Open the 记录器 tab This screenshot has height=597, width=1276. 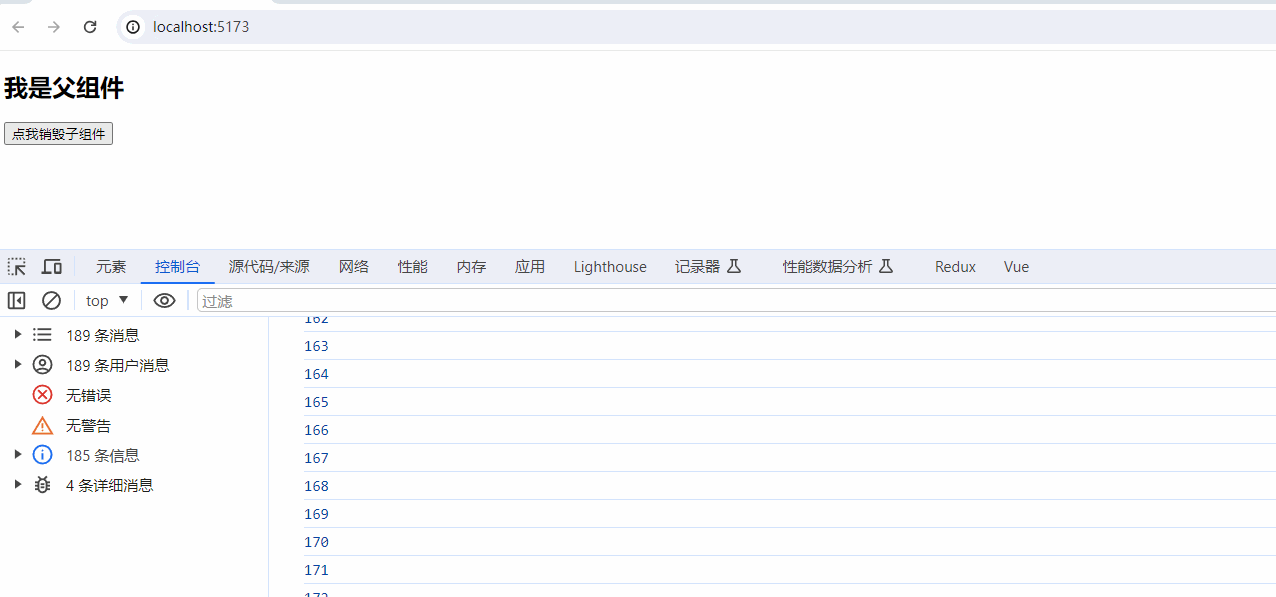pos(708,267)
